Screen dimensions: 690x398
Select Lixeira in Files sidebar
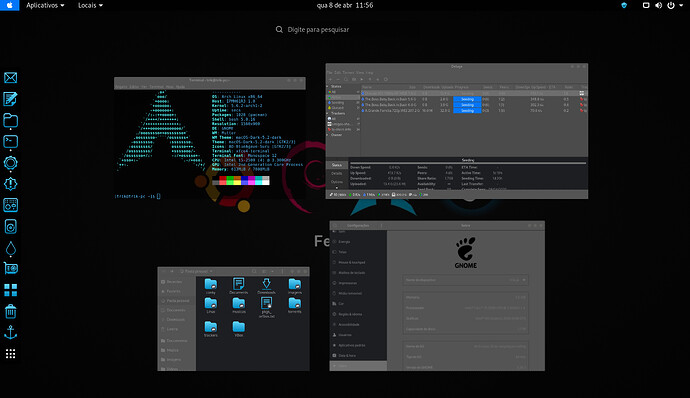[x=177, y=329]
